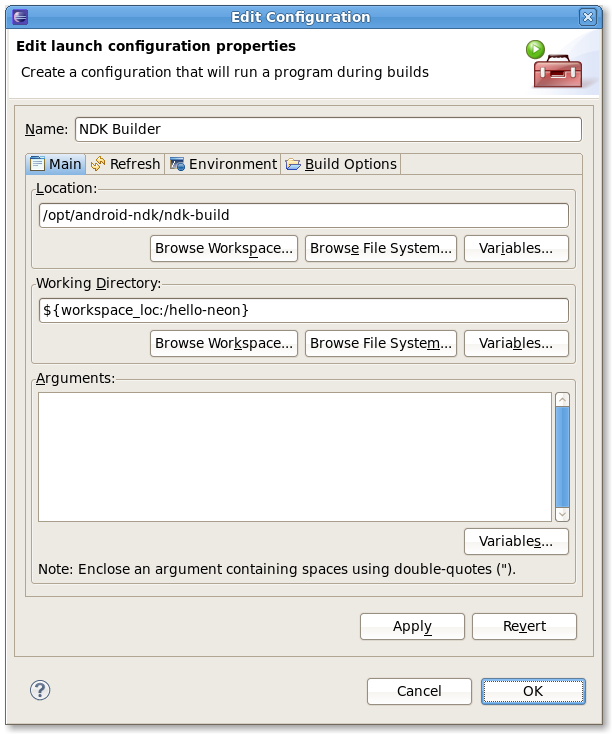Click the Revert button
This screenshot has width=612, height=734.
tap(524, 626)
